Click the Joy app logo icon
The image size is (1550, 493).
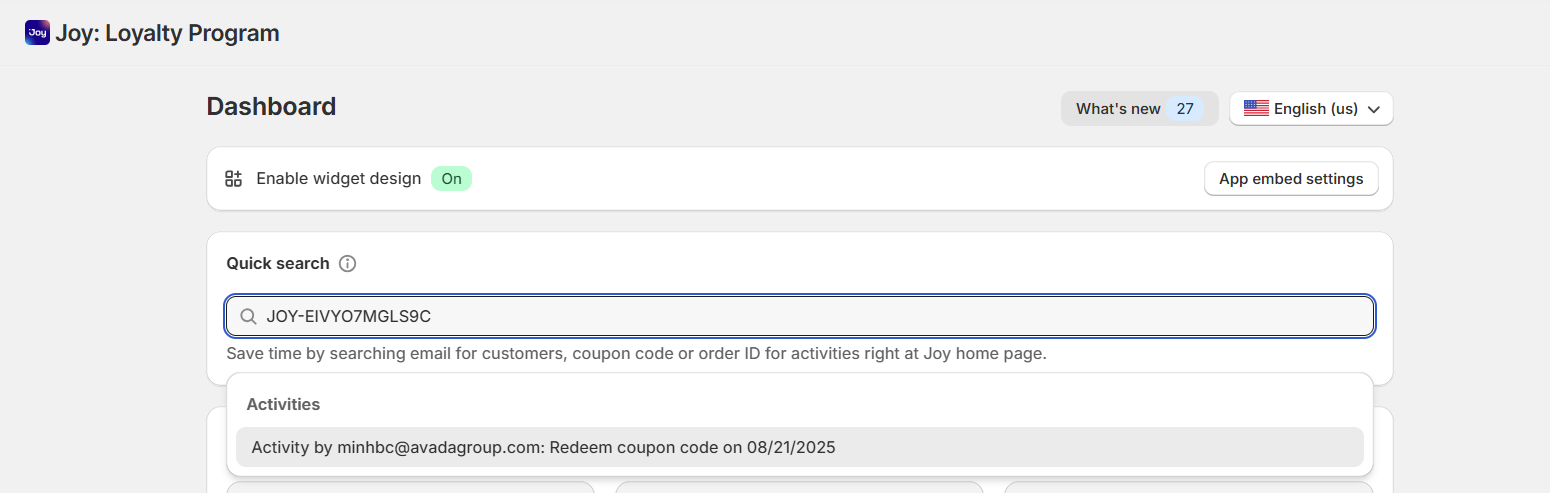point(37,33)
